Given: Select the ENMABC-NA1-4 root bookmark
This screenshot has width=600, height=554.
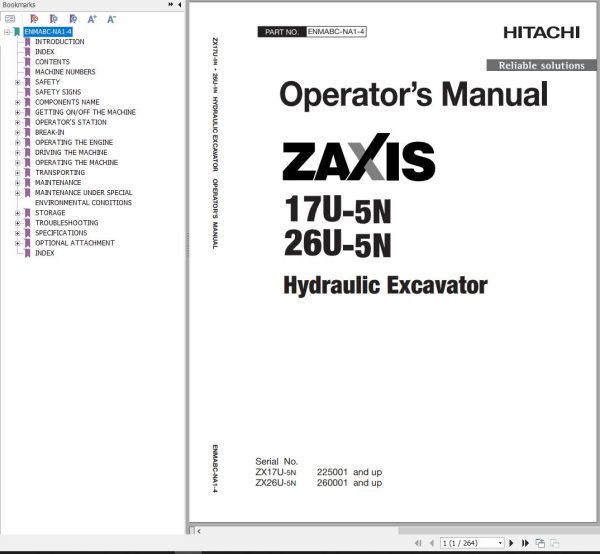Looking at the screenshot, I should click(48, 32).
